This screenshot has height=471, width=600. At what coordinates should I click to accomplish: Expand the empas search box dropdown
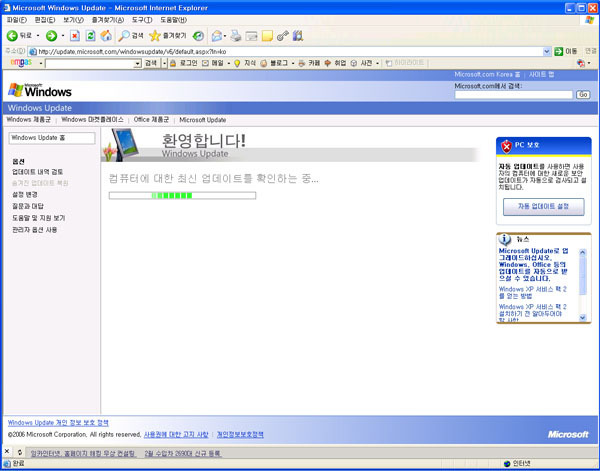(138, 64)
